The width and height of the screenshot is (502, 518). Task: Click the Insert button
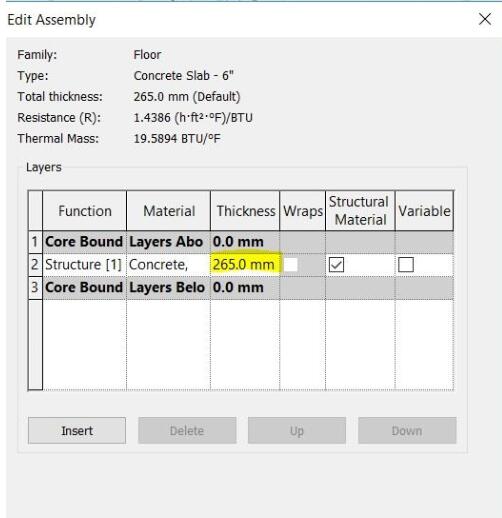point(77,430)
